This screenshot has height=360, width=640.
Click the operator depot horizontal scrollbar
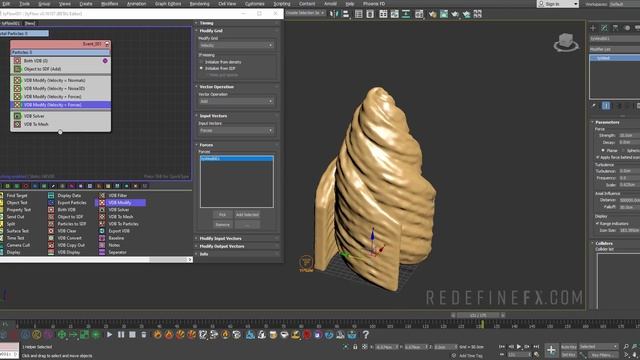coord(95,260)
